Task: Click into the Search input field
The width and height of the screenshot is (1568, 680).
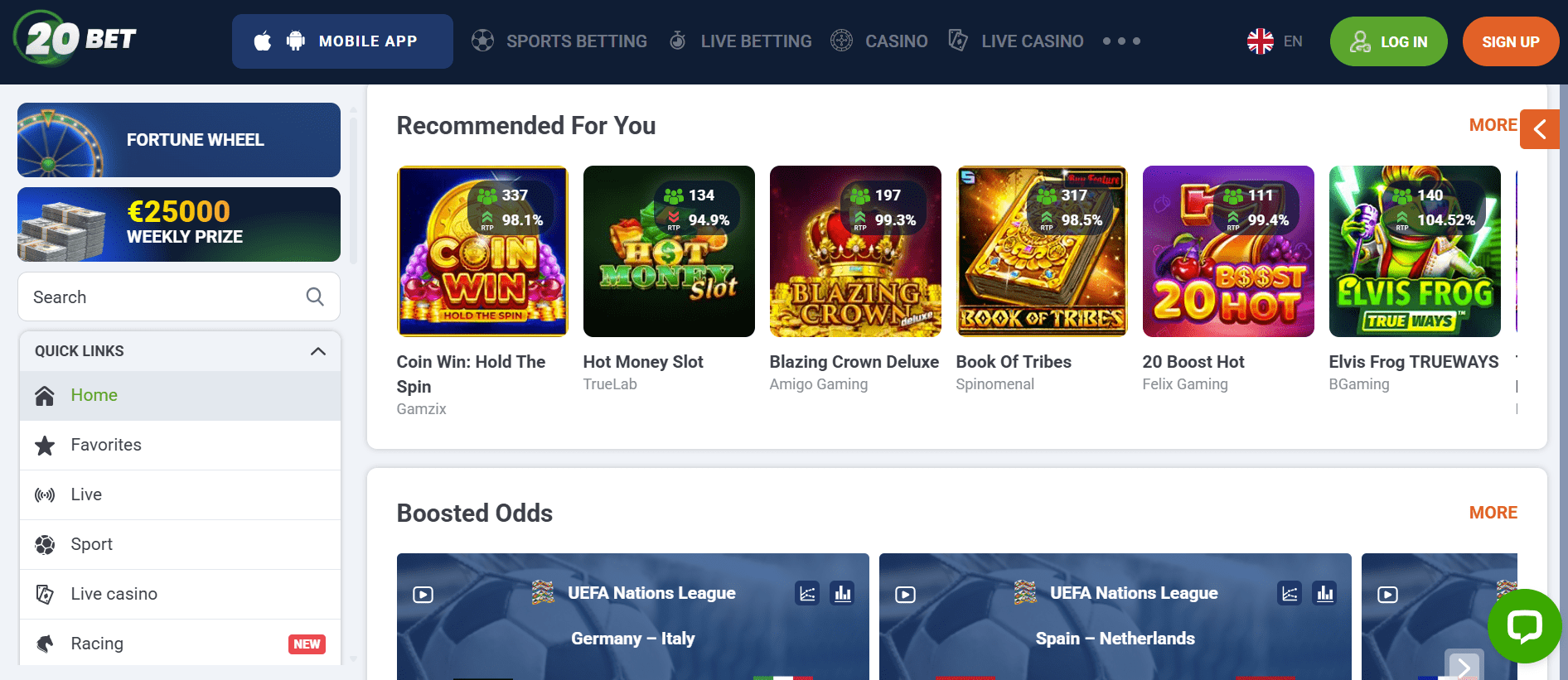Action: pyautogui.click(x=179, y=297)
